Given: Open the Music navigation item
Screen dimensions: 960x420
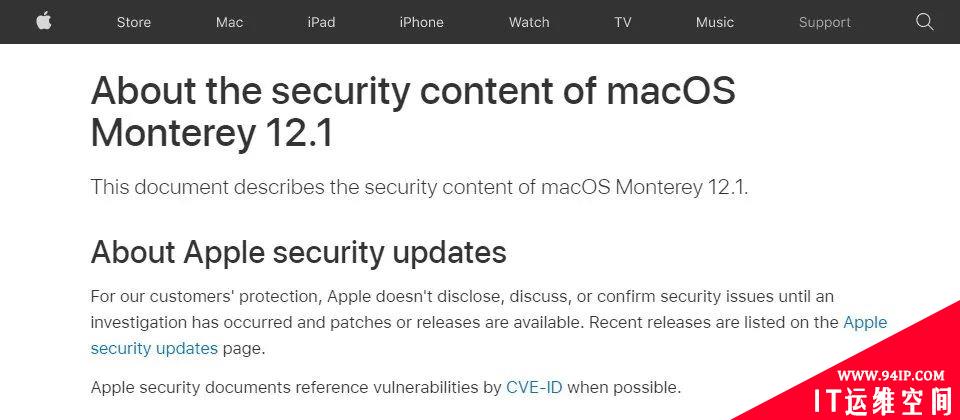Looking at the screenshot, I should tap(714, 22).
